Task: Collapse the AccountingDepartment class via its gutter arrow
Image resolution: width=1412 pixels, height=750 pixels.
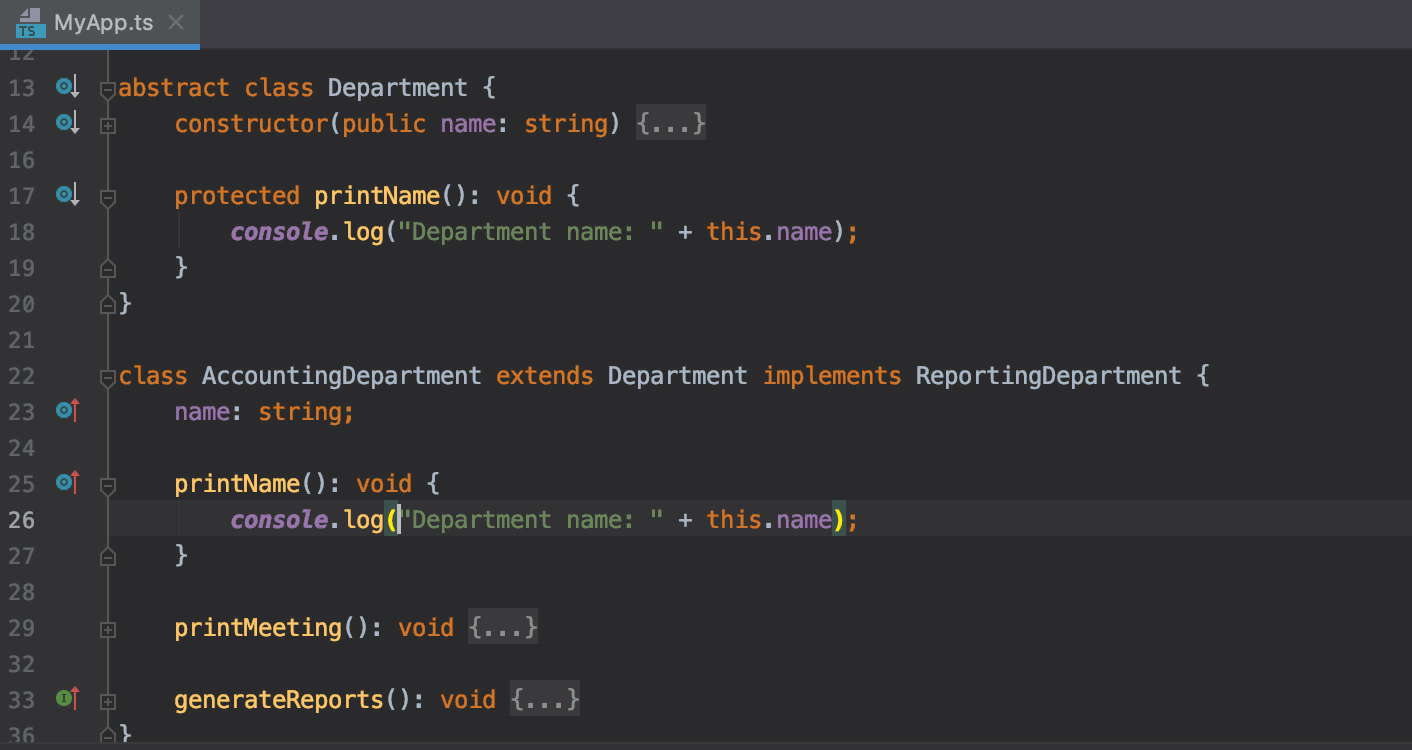Action: 107,376
